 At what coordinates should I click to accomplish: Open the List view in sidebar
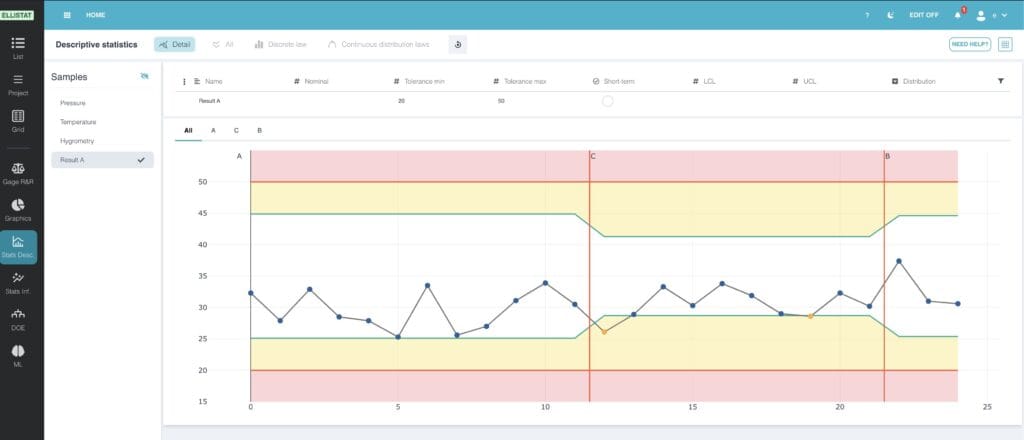click(18, 48)
